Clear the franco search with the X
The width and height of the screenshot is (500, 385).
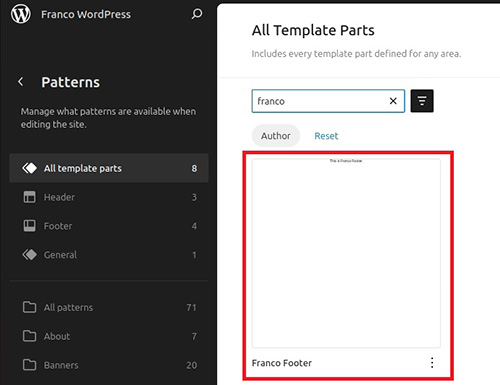click(x=393, y=101)
